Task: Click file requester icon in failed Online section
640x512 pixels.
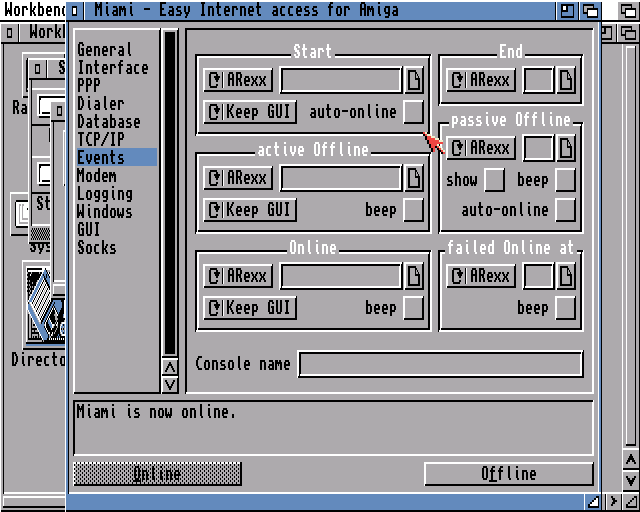Action: tap(566, 276)
